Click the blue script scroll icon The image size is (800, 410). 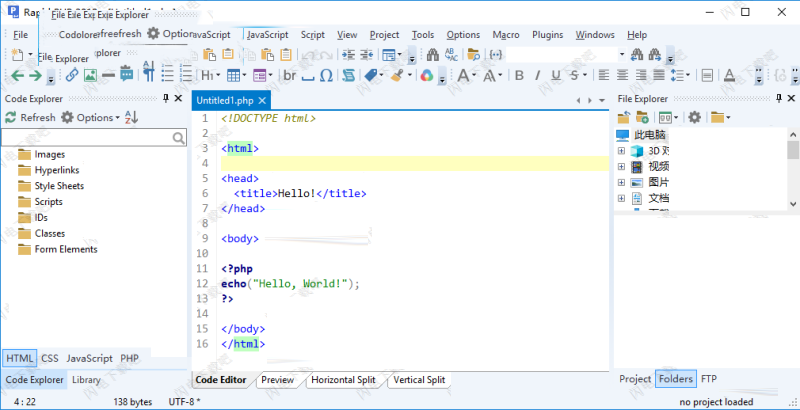point(348,75)
